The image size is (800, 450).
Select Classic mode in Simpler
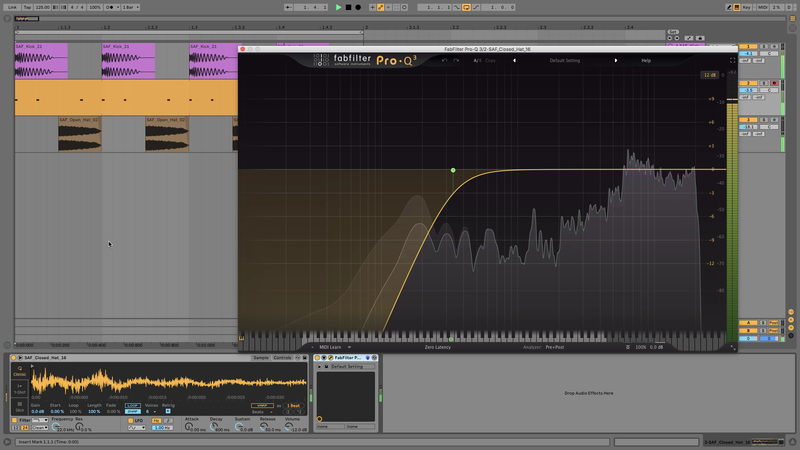pyautogui.click(x=19, y=371)
